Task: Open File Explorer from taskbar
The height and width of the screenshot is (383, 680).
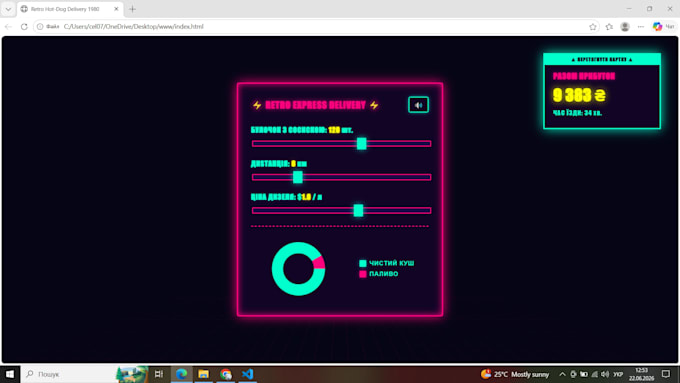Action: click(203, 374)
